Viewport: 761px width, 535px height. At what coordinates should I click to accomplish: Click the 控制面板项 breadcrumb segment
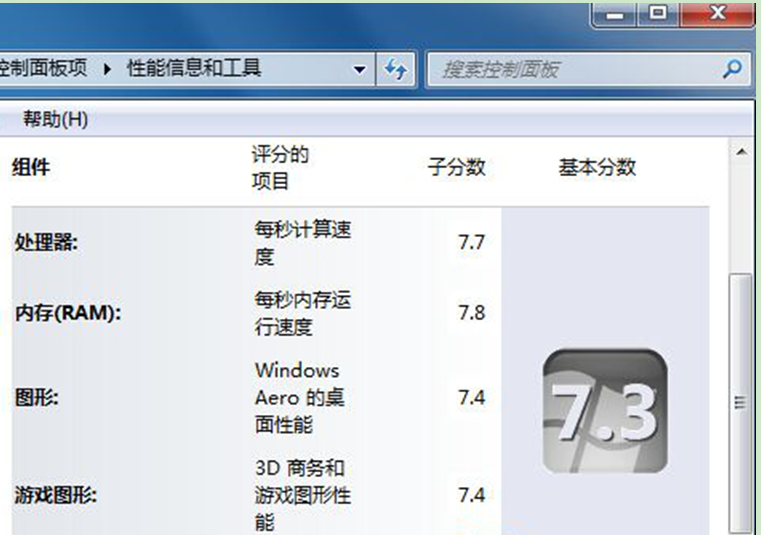click(x=43, y=68)
